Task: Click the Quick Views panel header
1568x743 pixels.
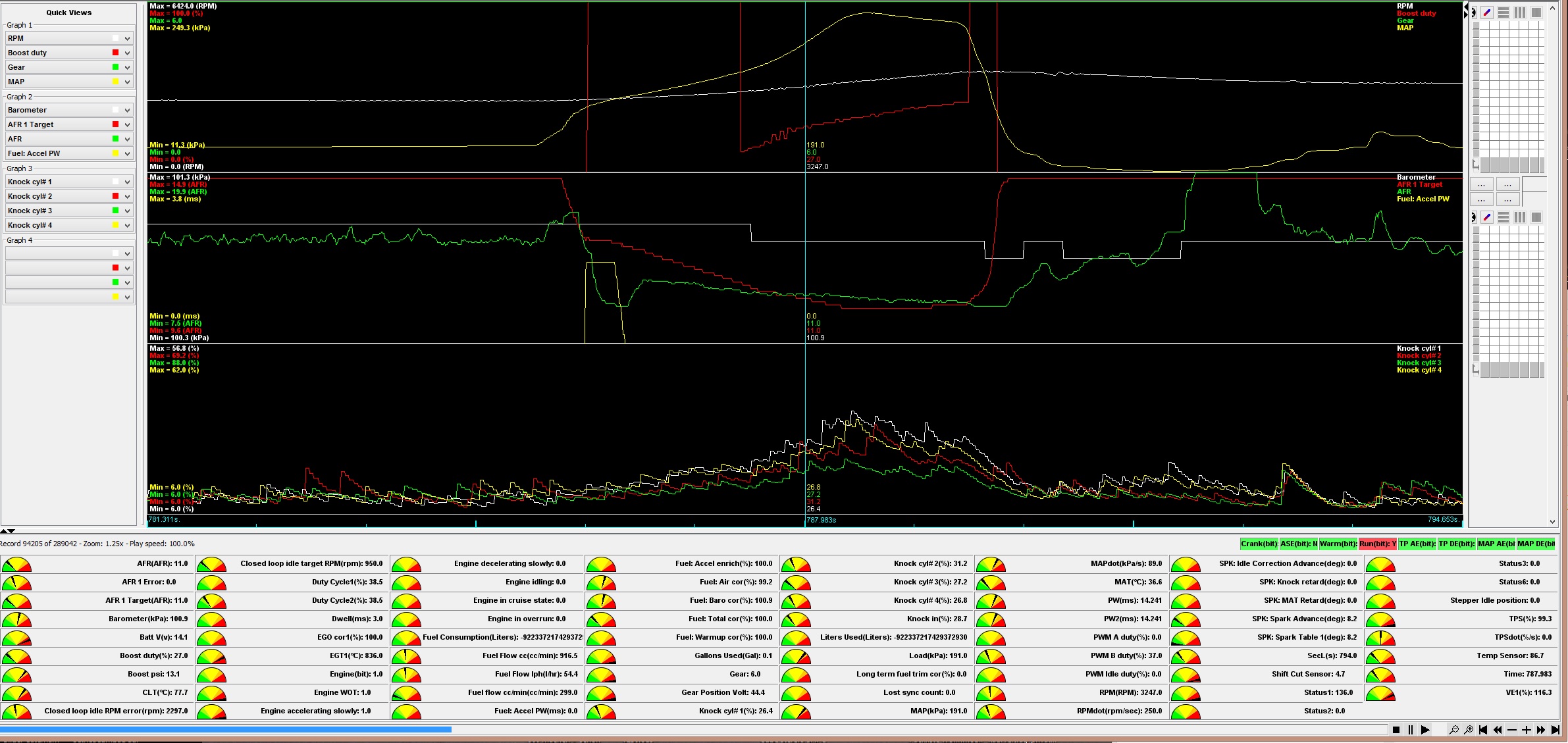Action: [x=68, y=13]
